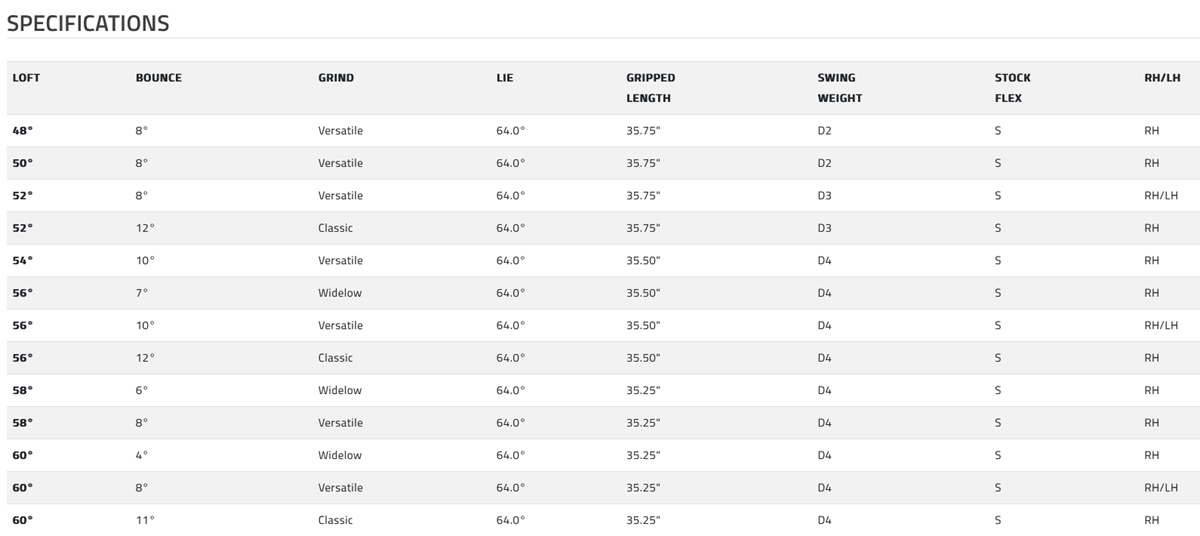1200x536 pixels.
Task: Select the LIE column header
Action: click(x=505, y=78)
